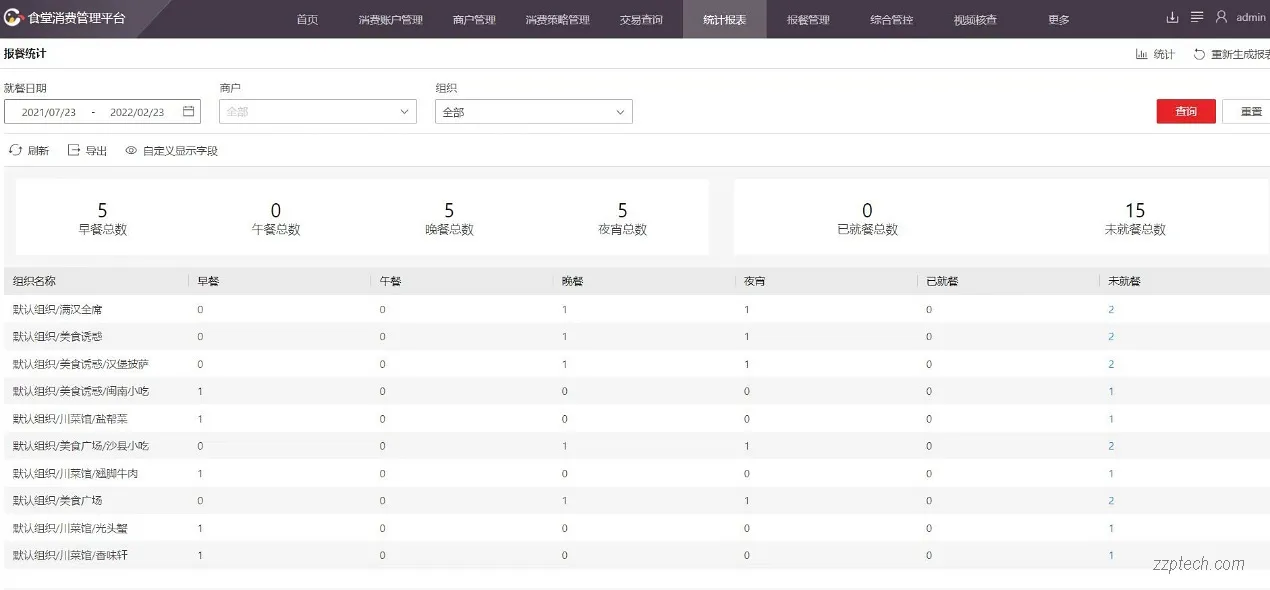Open the calendar icon in 就餐日期 field

click(x=187, y=111)
